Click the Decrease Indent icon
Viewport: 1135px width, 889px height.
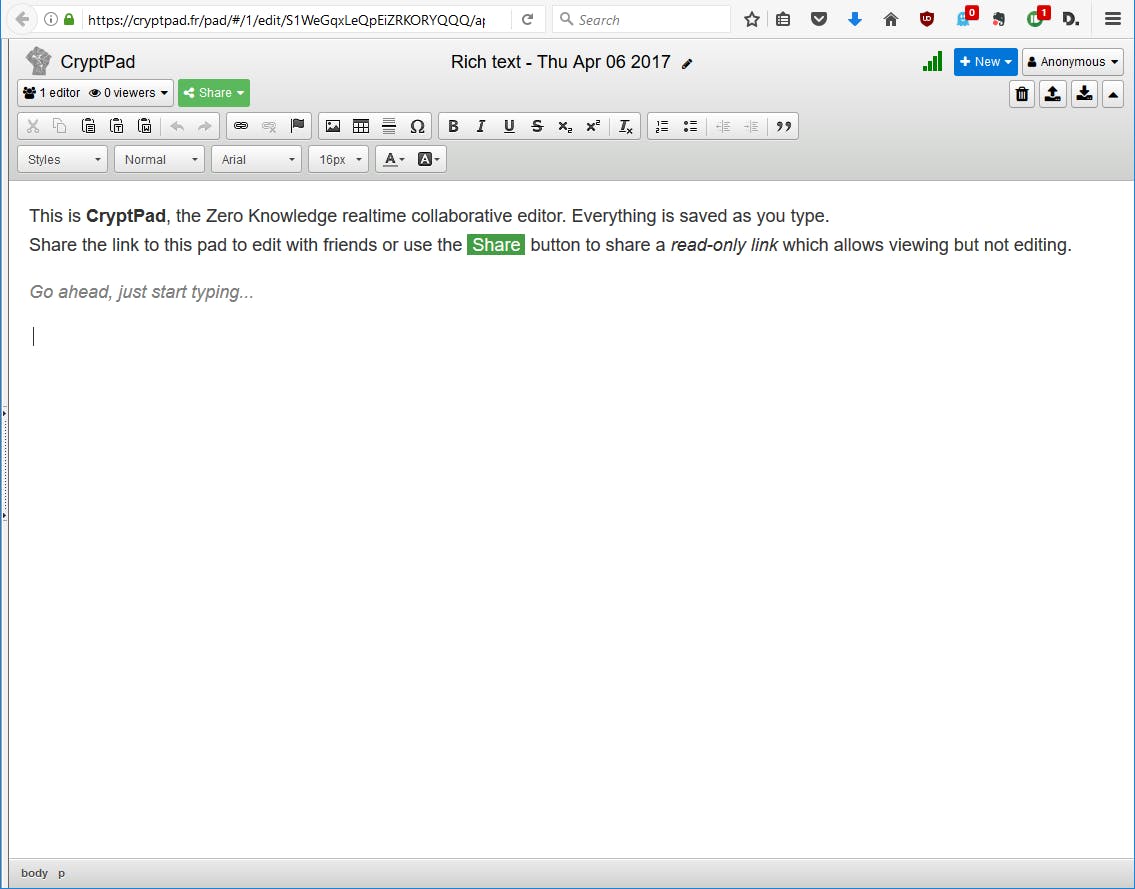(x=723, y=126)
